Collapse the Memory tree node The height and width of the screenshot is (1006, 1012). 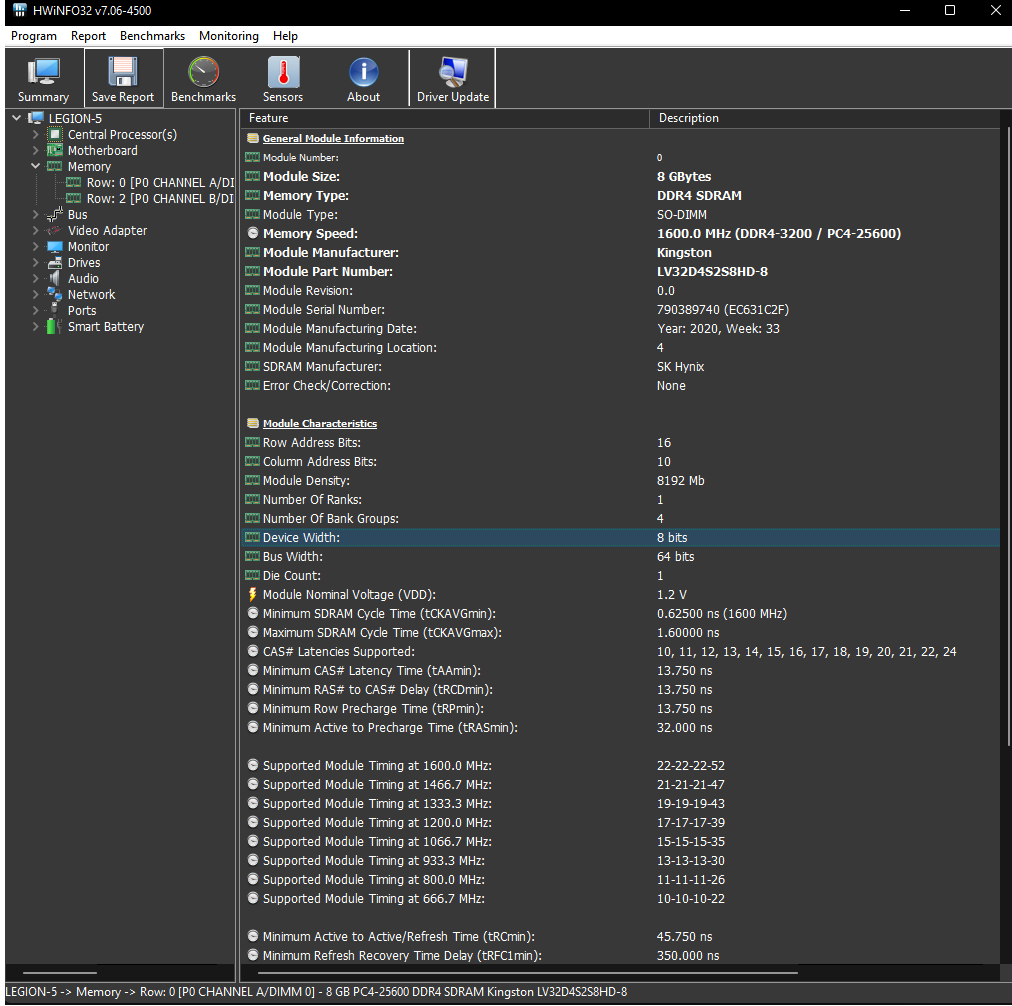(35, 166)
